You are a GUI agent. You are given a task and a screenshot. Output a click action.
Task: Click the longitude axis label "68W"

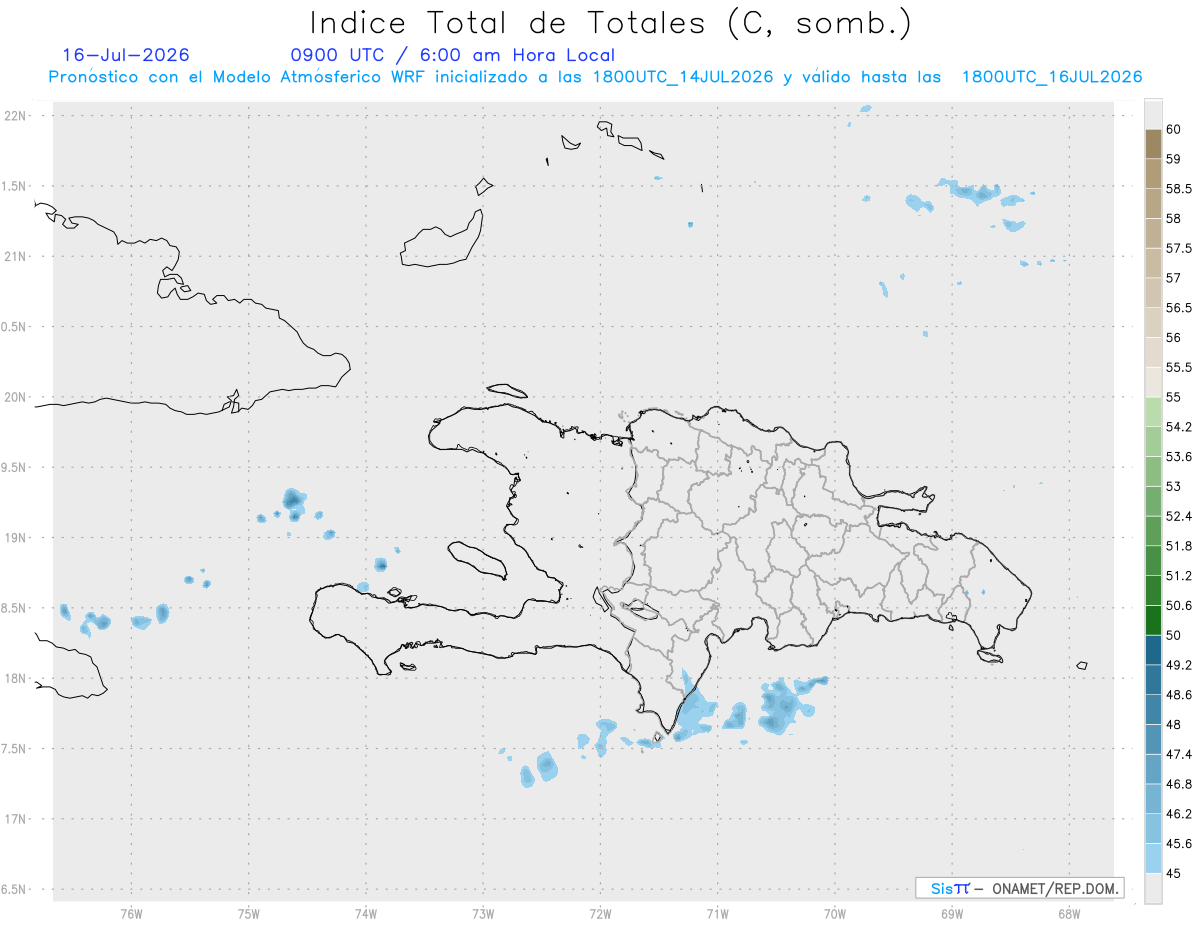click(1068, 914)
